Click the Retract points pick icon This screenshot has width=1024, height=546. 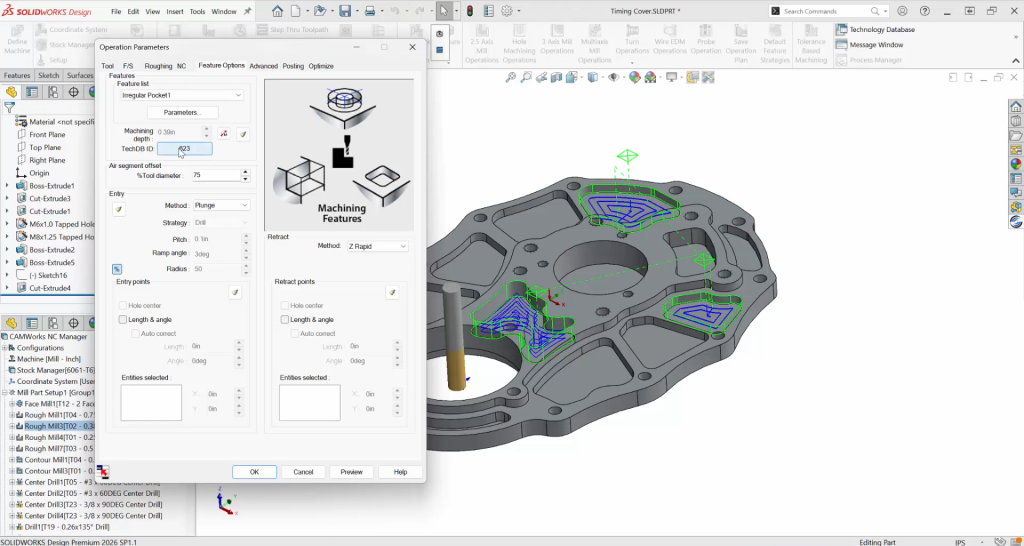392,293
